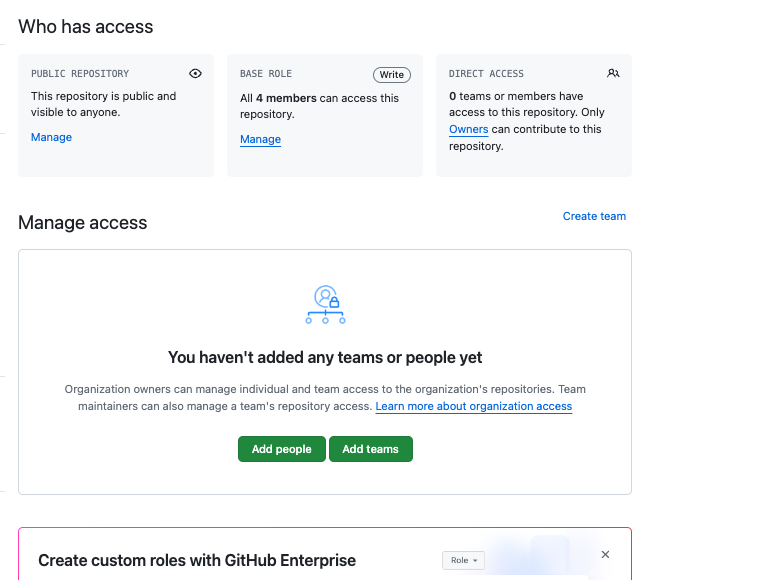
Task: Click the people icon in Direct Access card
Action: tap(613, 74)
